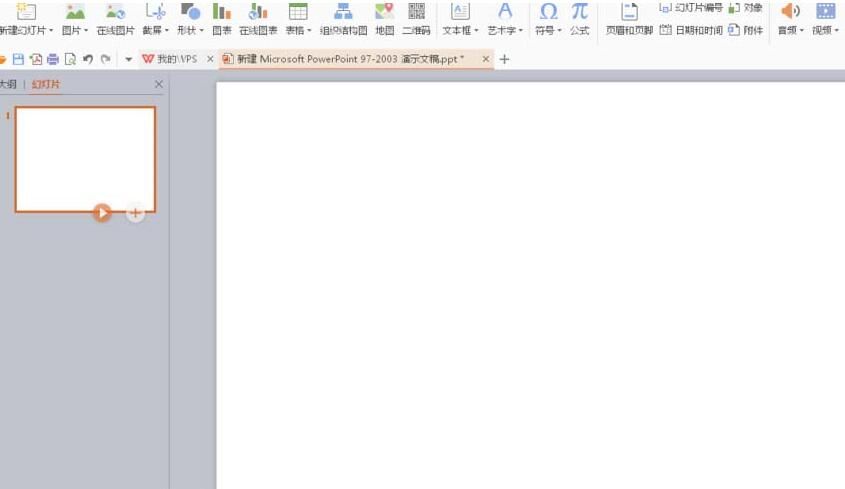
Task: Add a slide with thumbnail plus button
Action: point(135,212)
